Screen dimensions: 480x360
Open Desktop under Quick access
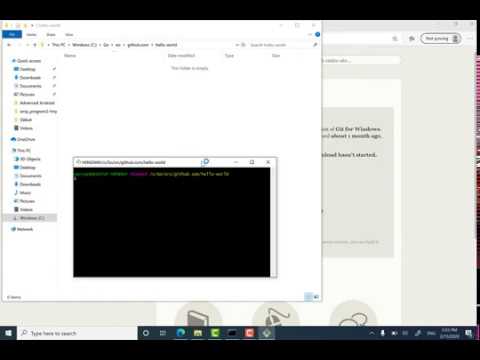(x=27, y=69)
